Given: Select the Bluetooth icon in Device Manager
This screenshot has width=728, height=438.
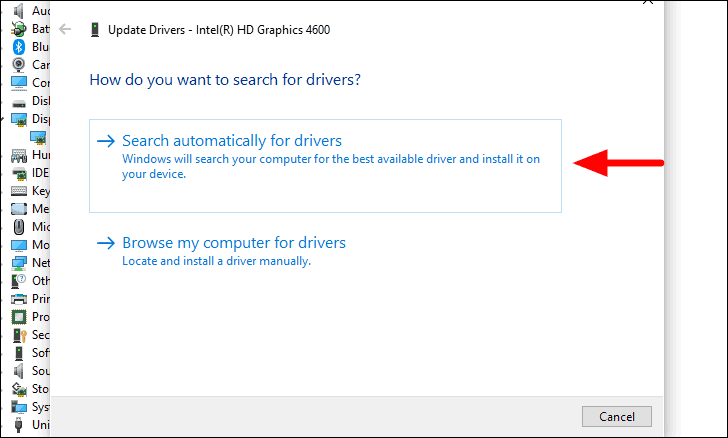Looking at the screenshot, I should tap(19, 47).
